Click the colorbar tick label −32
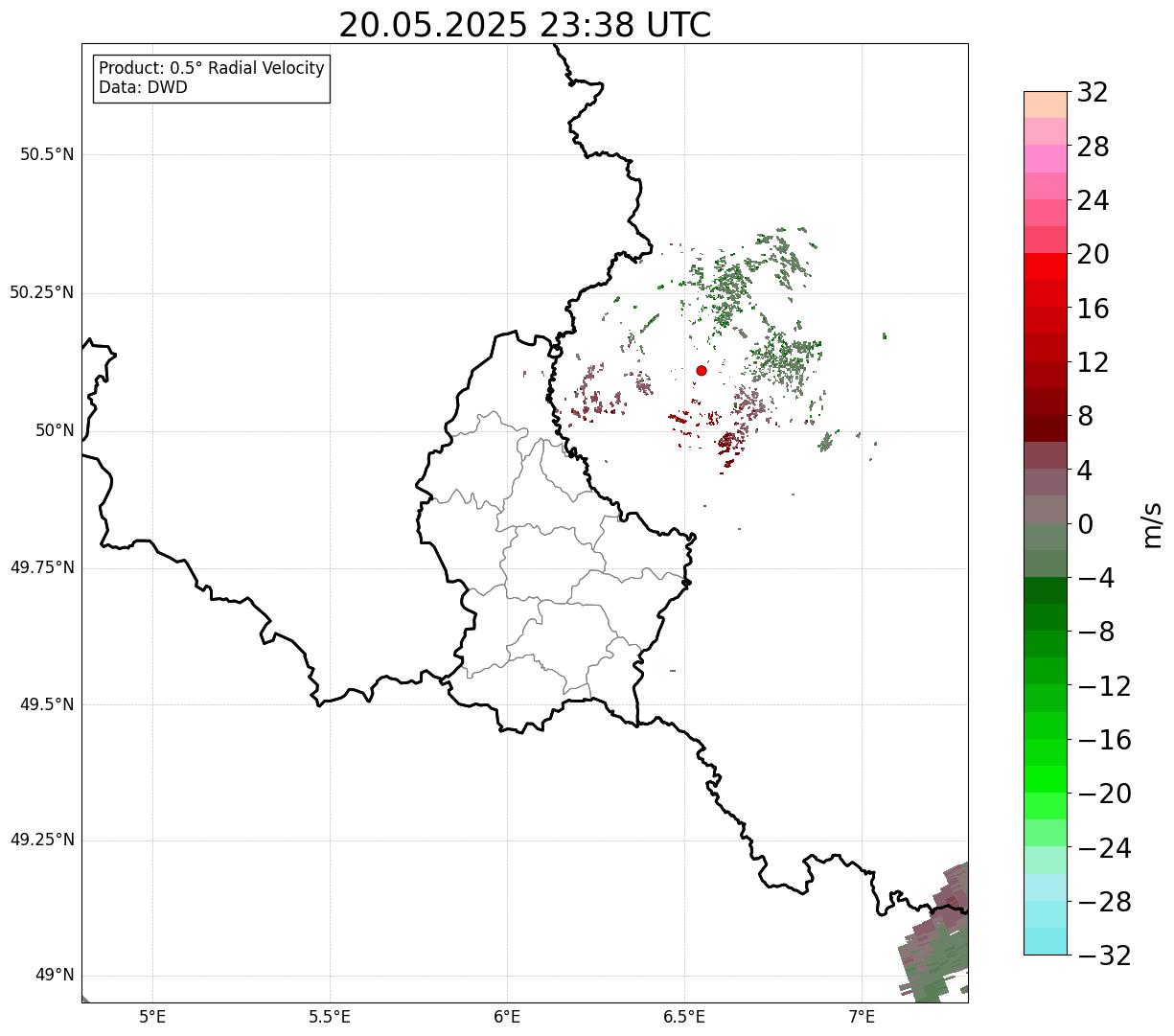The height and width of the screenshot is (1036, 1174). pos(1104,955)
